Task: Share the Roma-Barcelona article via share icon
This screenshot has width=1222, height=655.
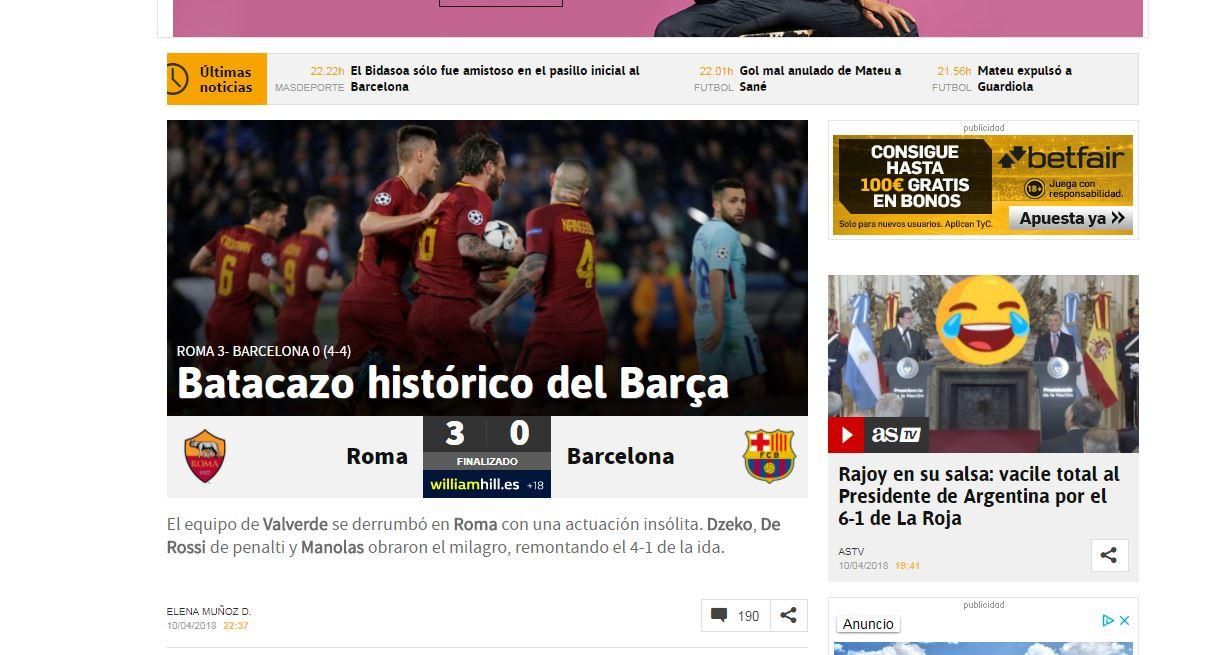Action: [x=788, y=616]
